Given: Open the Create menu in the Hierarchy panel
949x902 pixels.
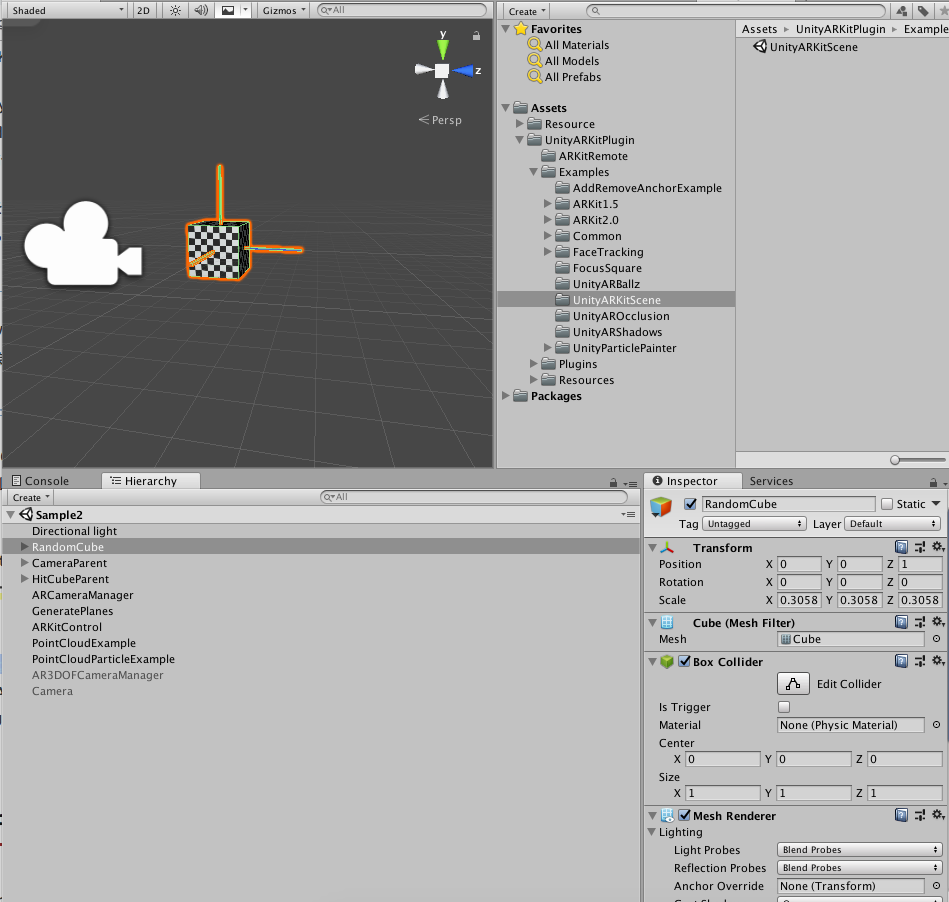Looking at the screenshot, I should point(28,497).
